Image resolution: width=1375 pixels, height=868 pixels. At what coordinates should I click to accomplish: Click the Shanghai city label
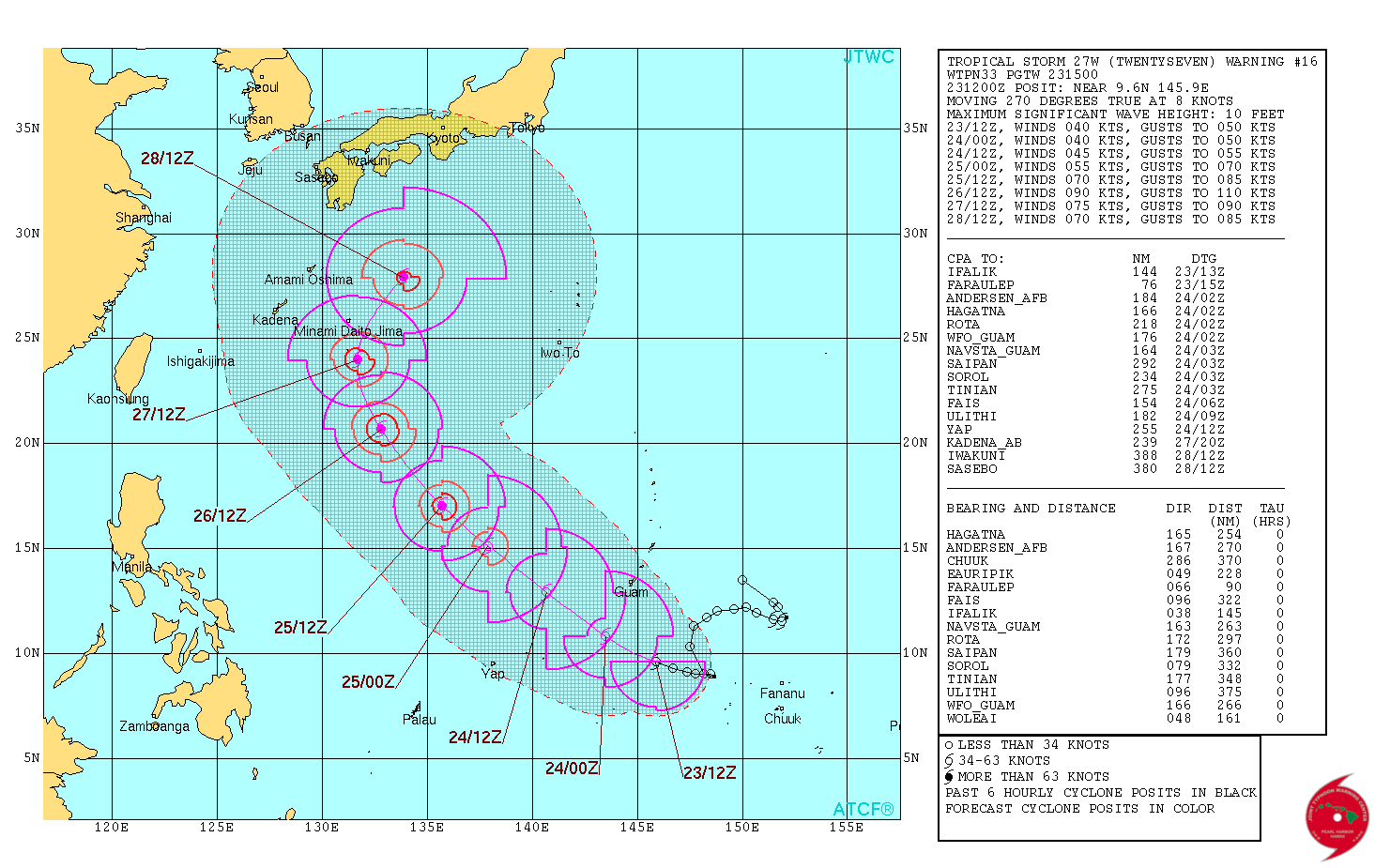(x=144, y=218)
